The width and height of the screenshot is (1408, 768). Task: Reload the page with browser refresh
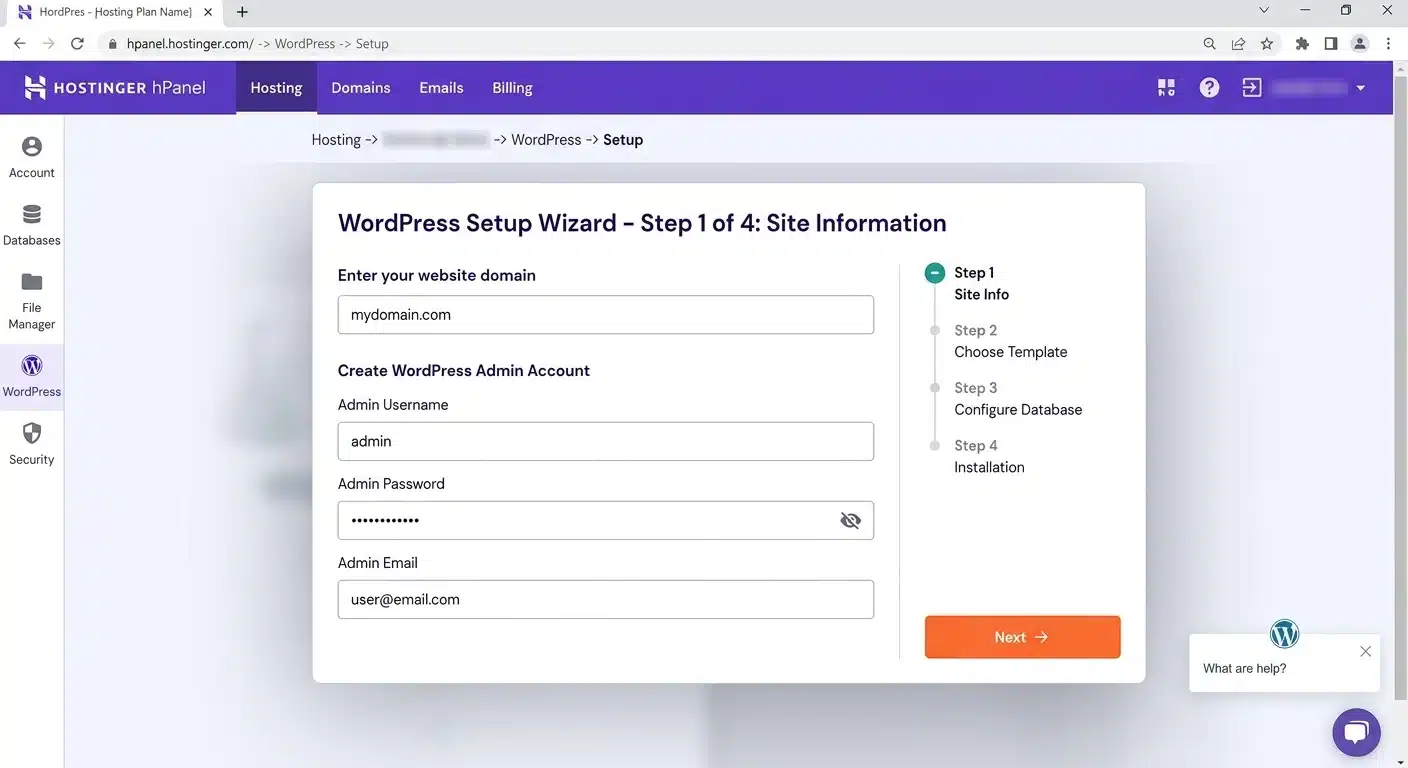pyautogui.click(x=77, y=44)
